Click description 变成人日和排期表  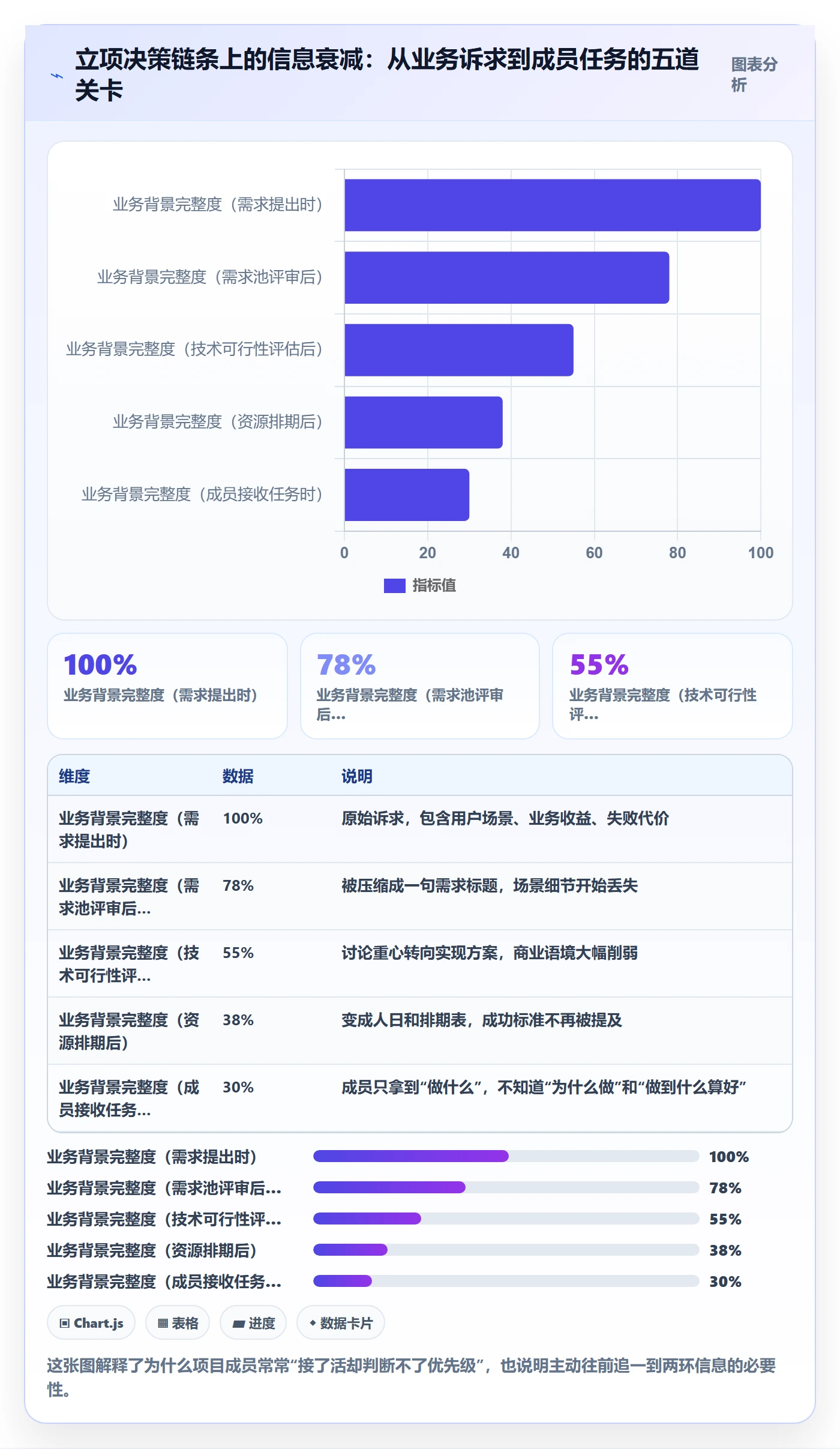(x=482, y=1020)
